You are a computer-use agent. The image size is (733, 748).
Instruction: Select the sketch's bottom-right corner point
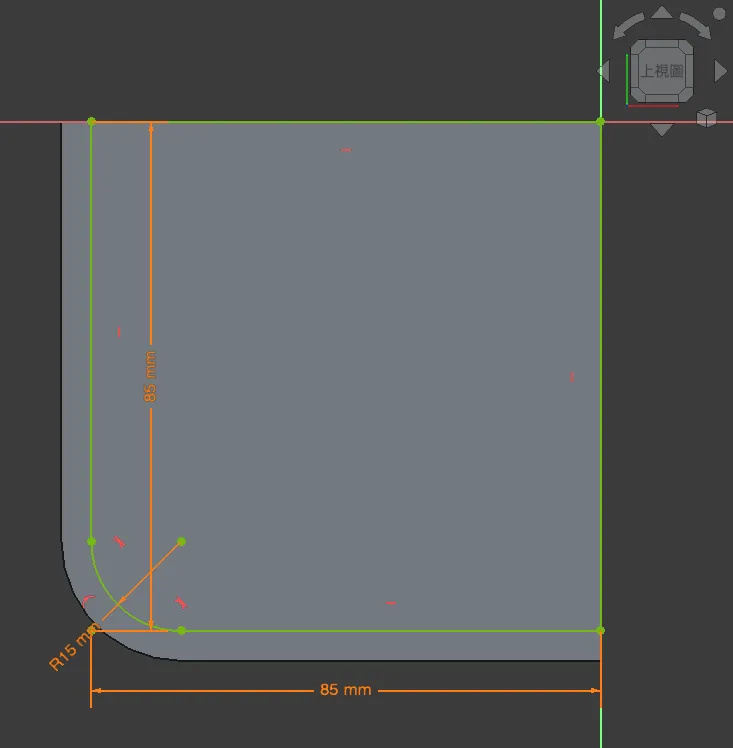pos(600,630)
